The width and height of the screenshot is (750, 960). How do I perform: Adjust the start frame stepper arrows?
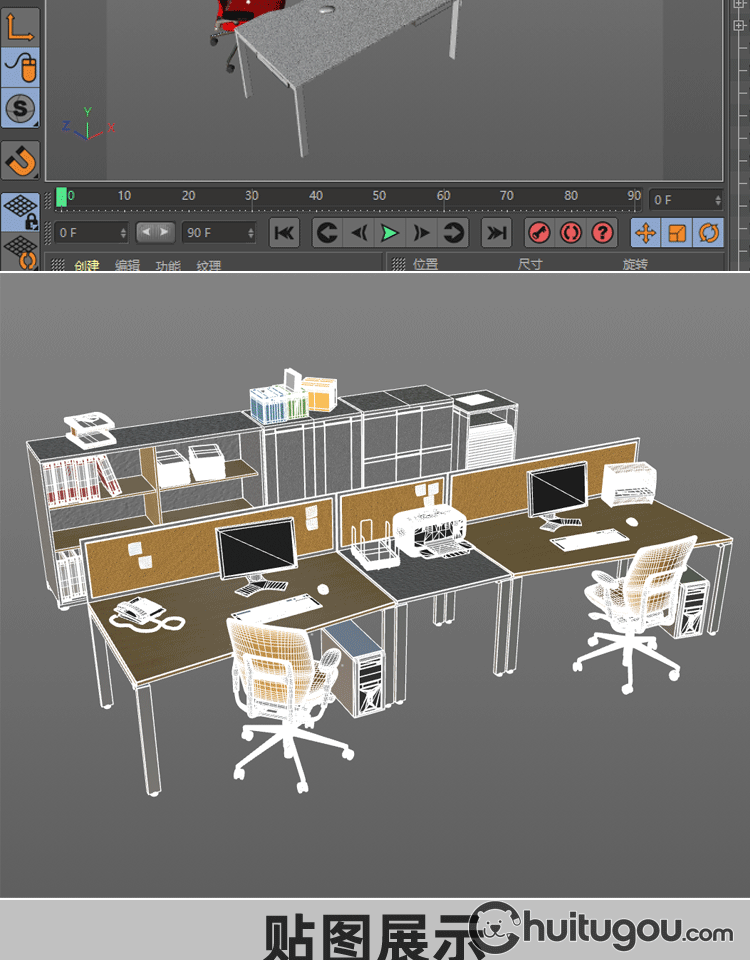(x=124, y=233)
